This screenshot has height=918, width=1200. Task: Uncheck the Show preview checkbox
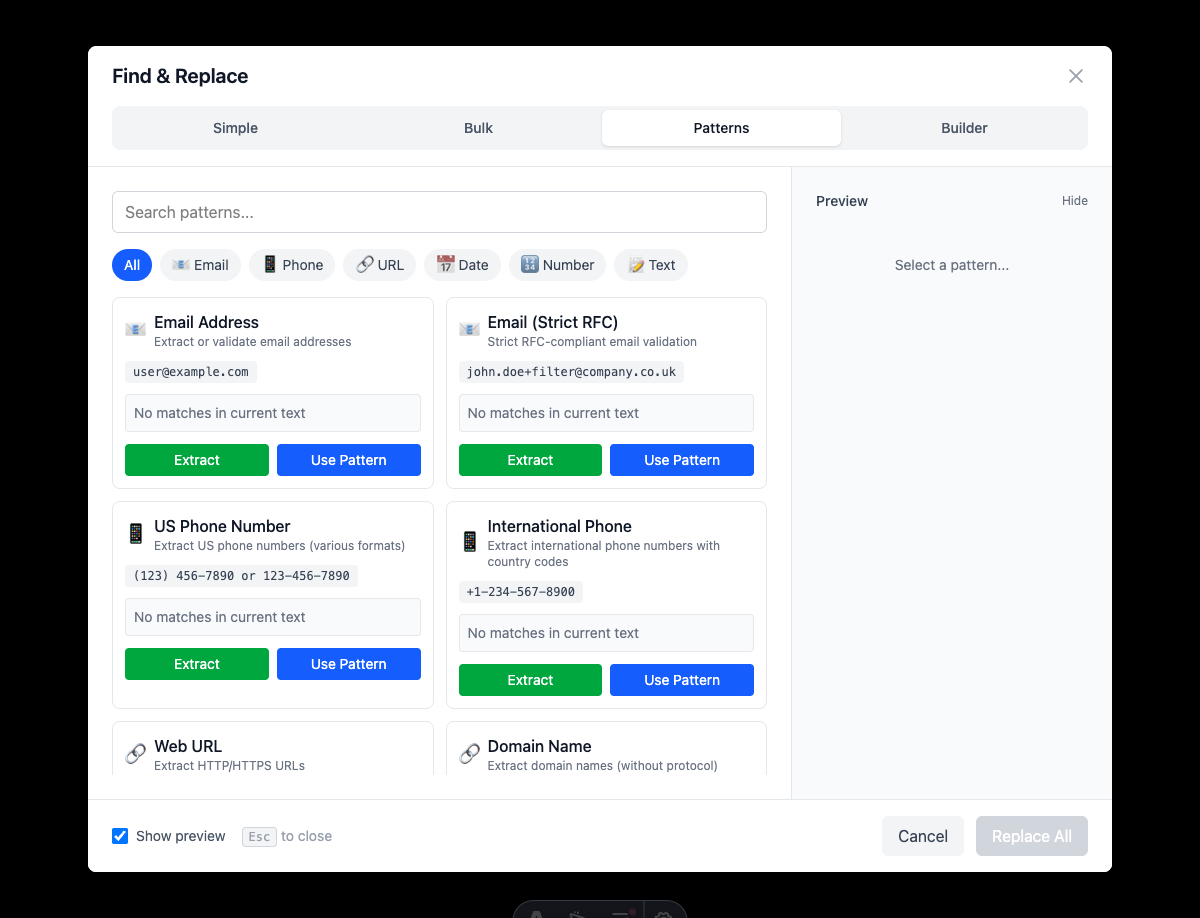coord(120,836)
